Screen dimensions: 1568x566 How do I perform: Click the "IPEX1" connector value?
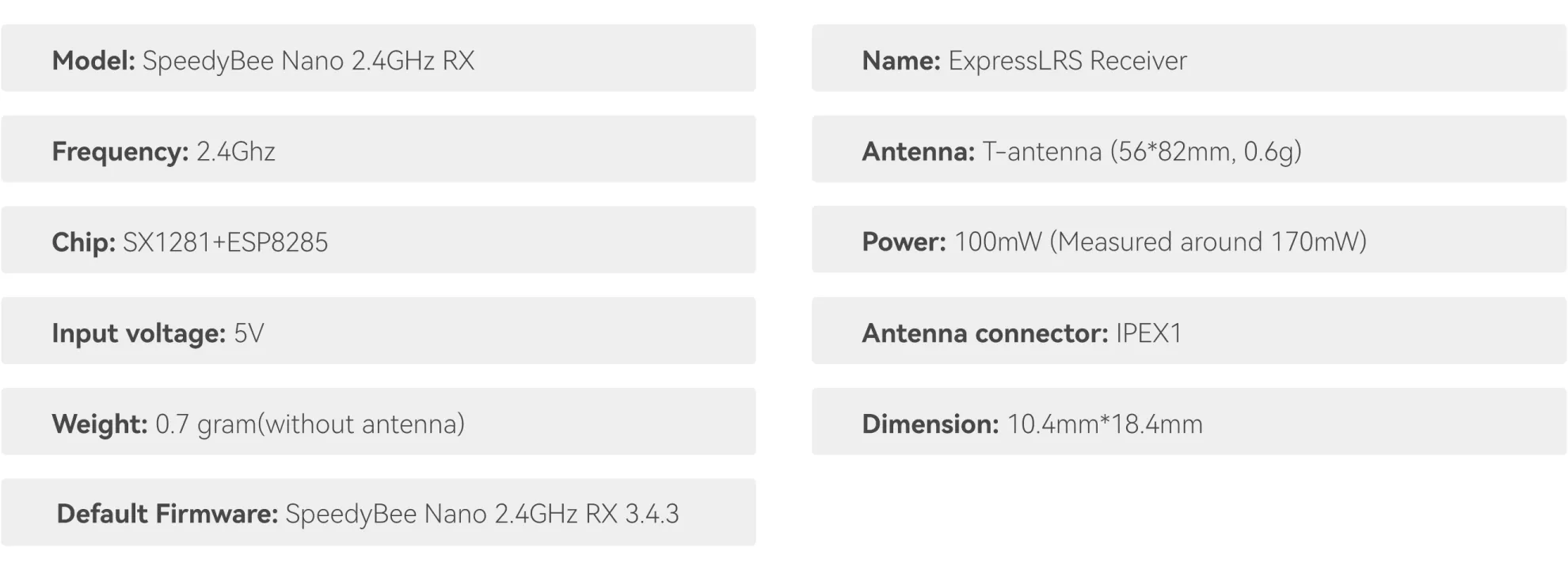pyautogui.click(x=1148, y=333)
